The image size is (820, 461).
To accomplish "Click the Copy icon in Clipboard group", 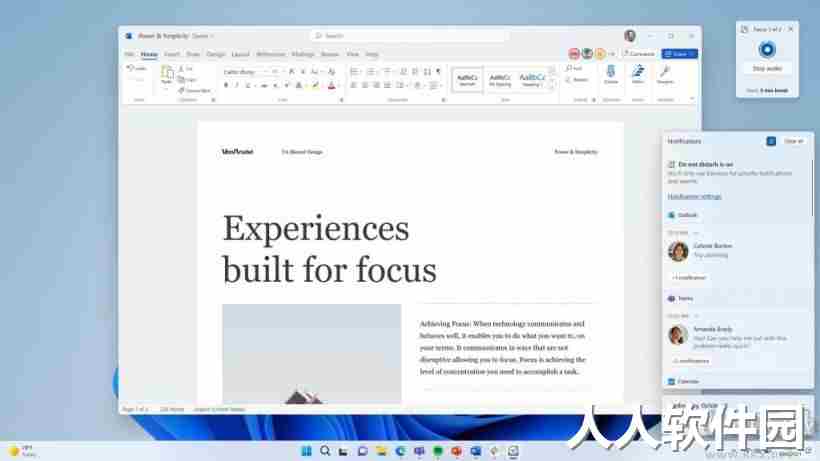I will (x=181, y=79).
